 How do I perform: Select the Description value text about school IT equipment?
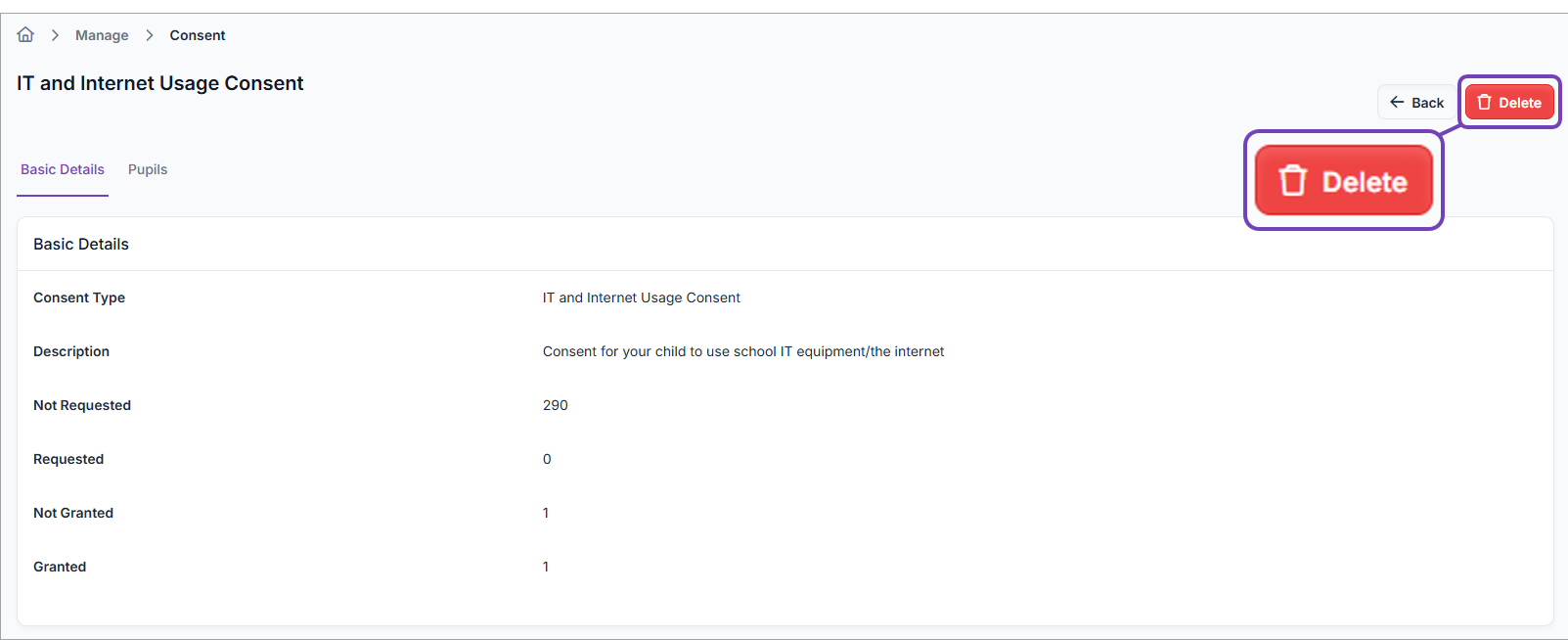coord(743,351)
